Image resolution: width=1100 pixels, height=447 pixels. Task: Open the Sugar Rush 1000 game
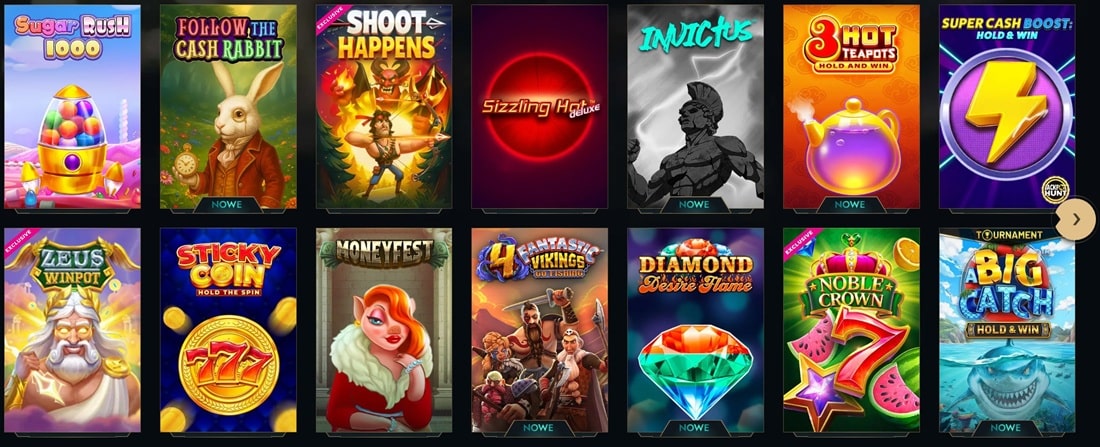click(x=72, y=107)
